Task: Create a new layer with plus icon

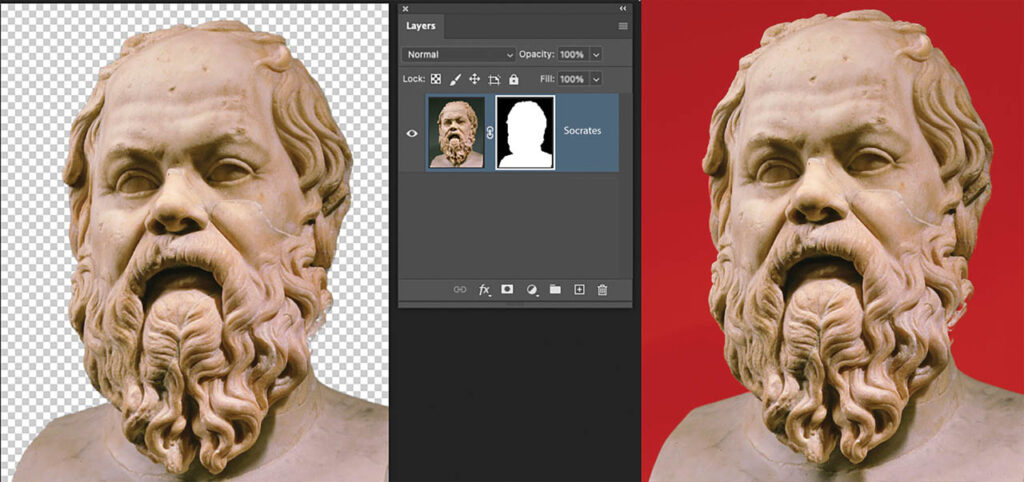Action: coord(579,289)
